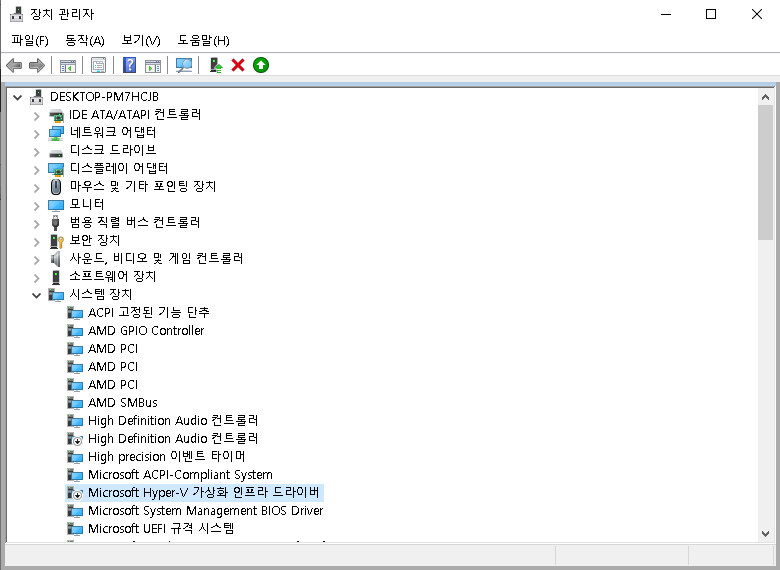Select Microsoft ACPI-Compliant System

(180, 475)
